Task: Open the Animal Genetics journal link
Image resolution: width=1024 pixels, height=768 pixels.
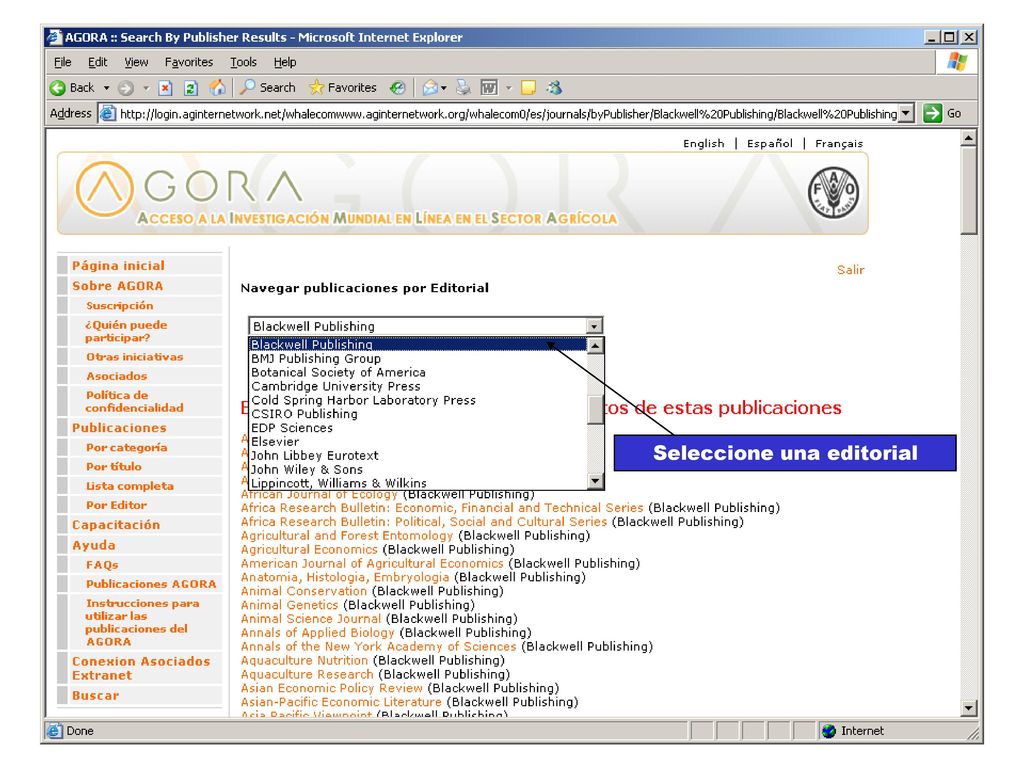Action: [289, 605]
